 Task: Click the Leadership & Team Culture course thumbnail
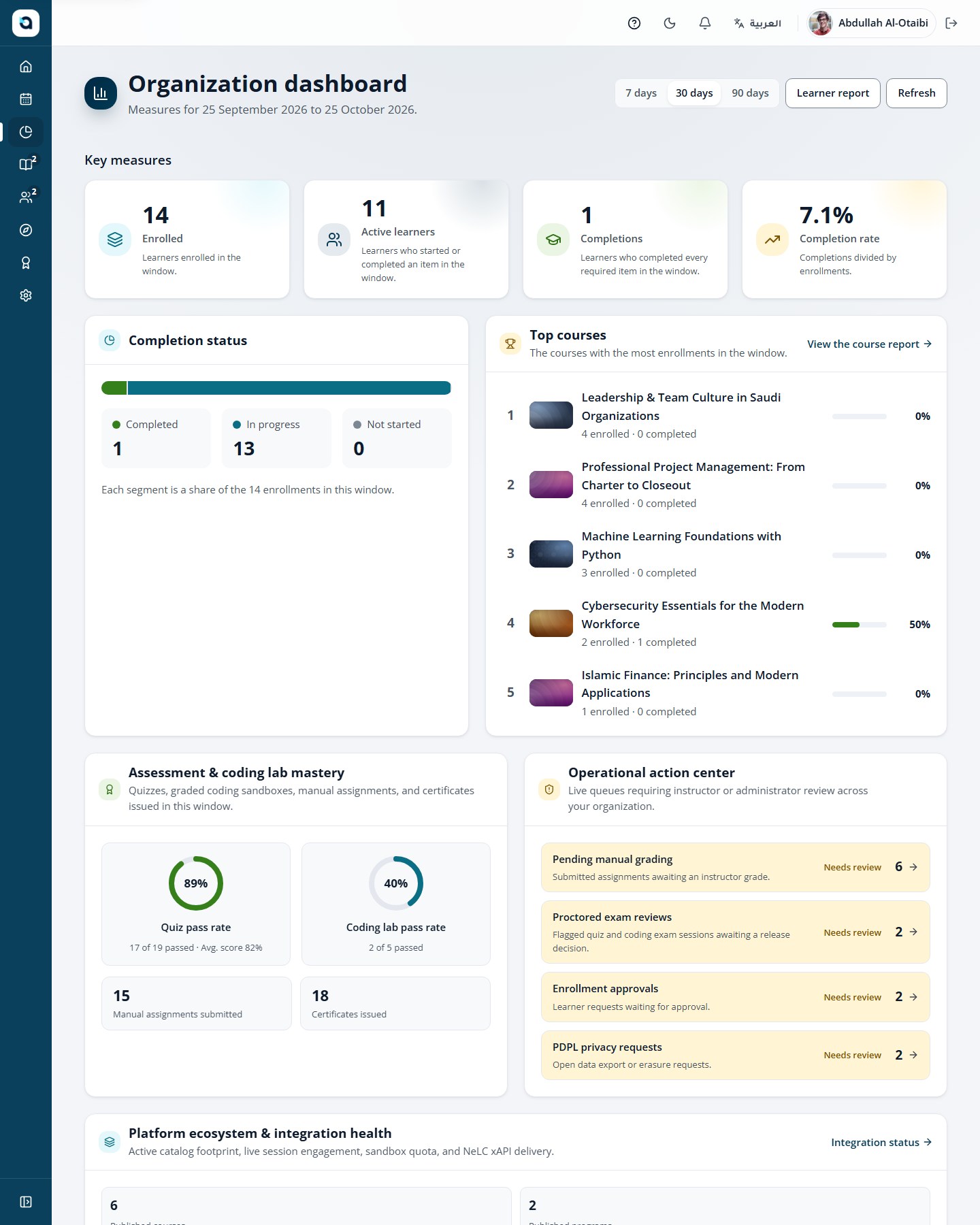coord(551,415)
